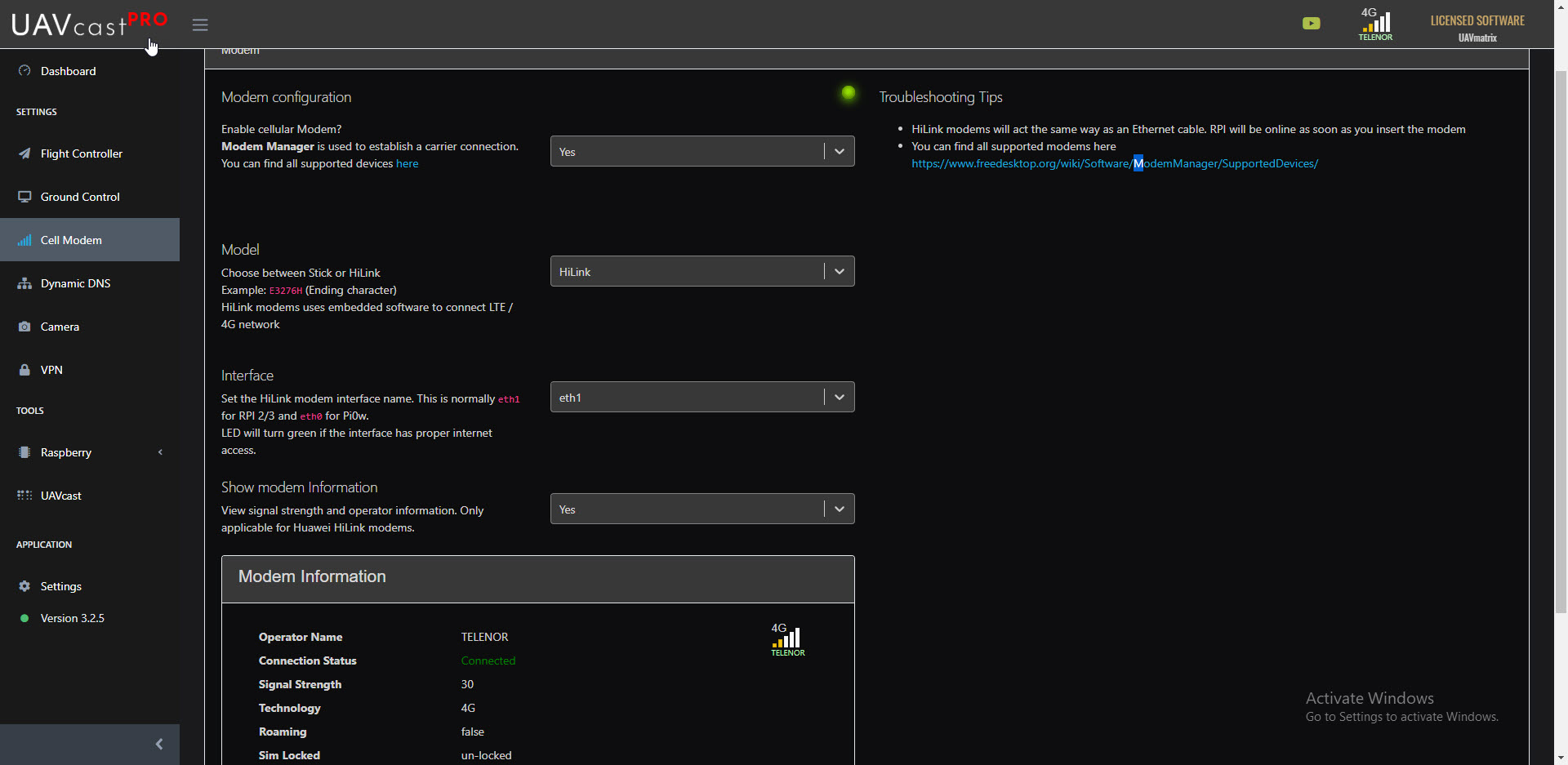This screenshot has height=765, width=1568.
Task: Click scrollbar down arrow
Action: (1561, 758)
